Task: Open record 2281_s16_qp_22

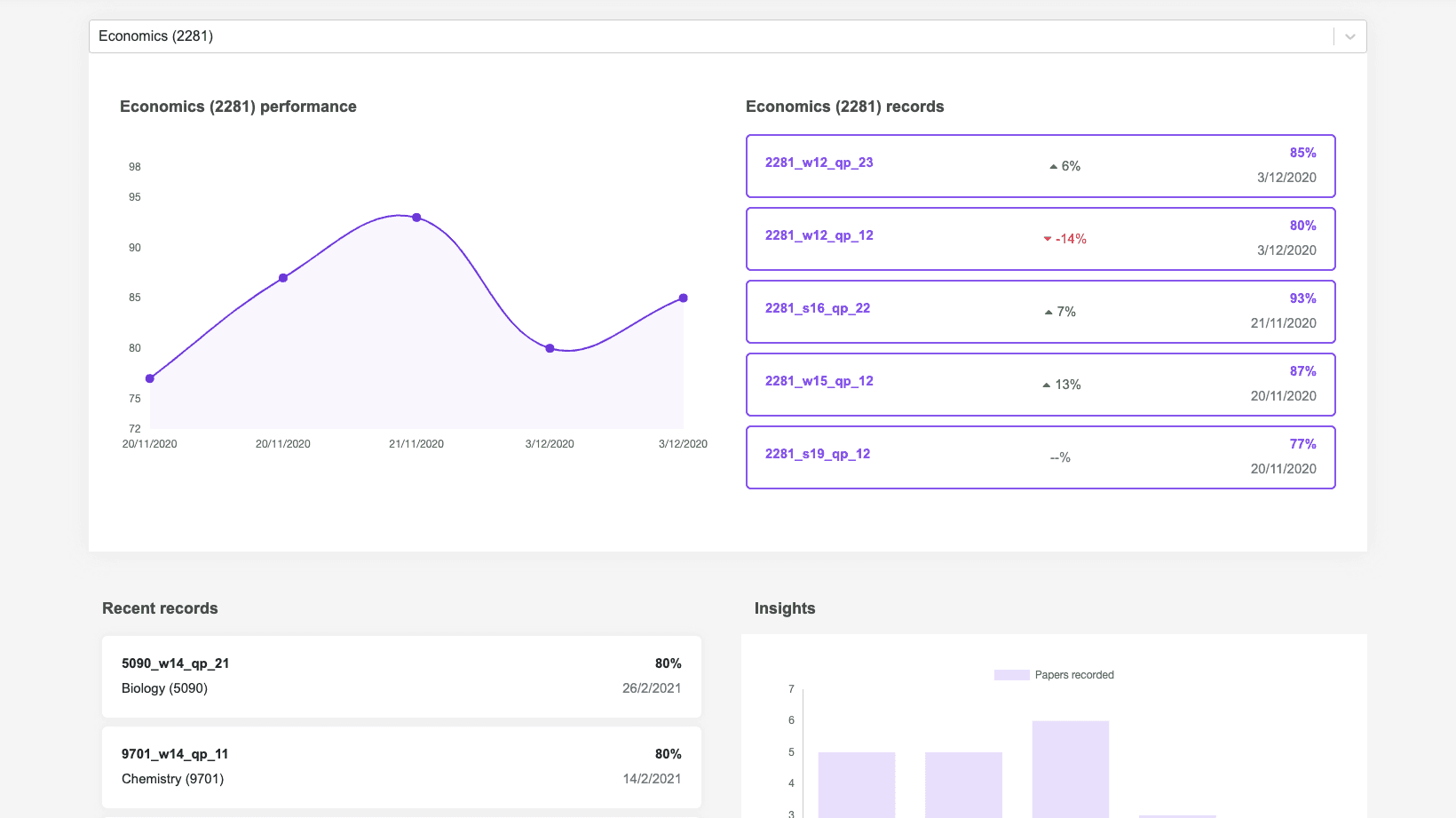Action: coord(1041,312)
